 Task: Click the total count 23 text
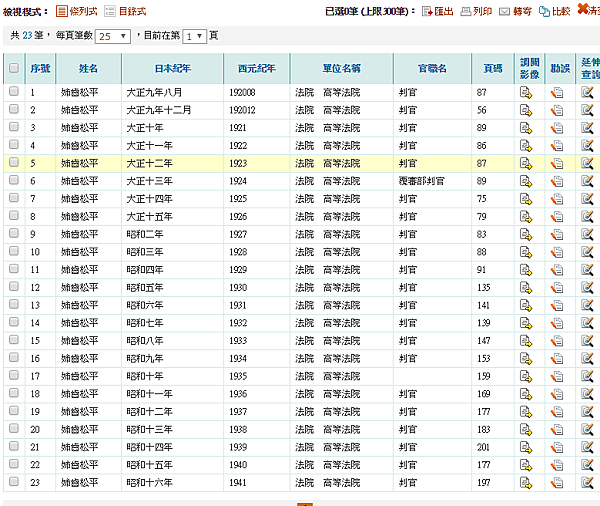click(27, 36)
